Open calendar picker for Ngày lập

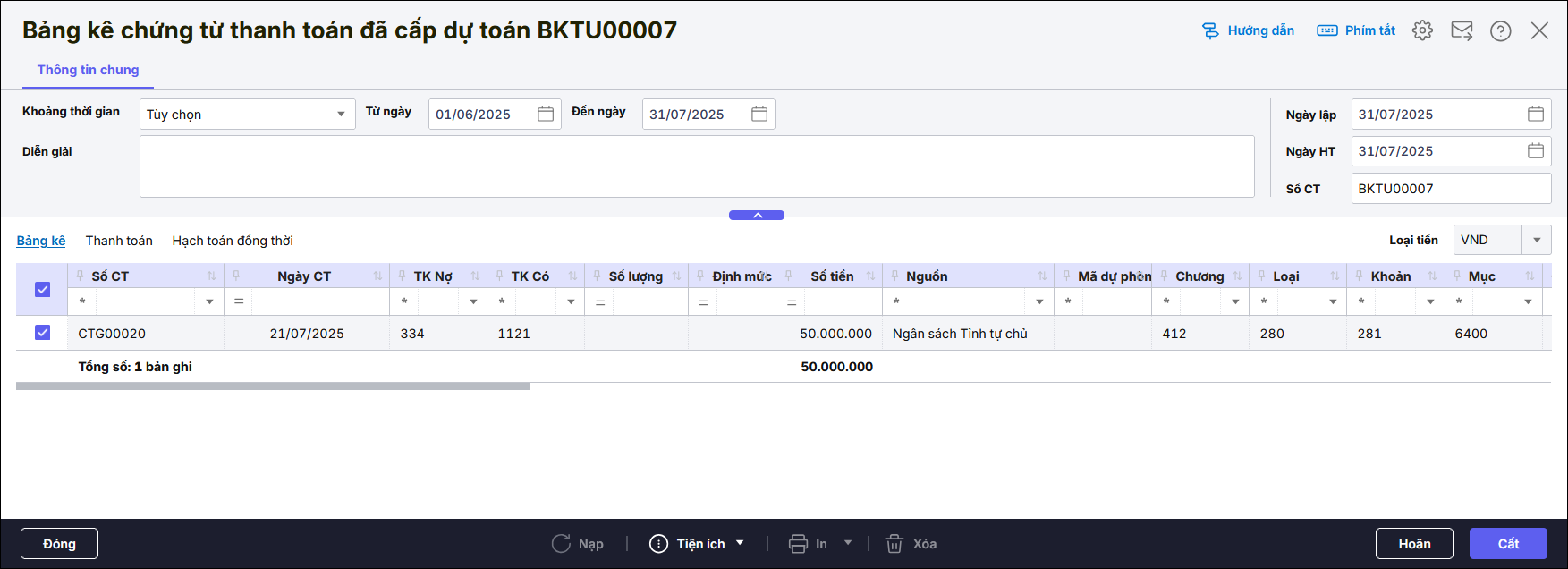click(x=1536, y=114)
